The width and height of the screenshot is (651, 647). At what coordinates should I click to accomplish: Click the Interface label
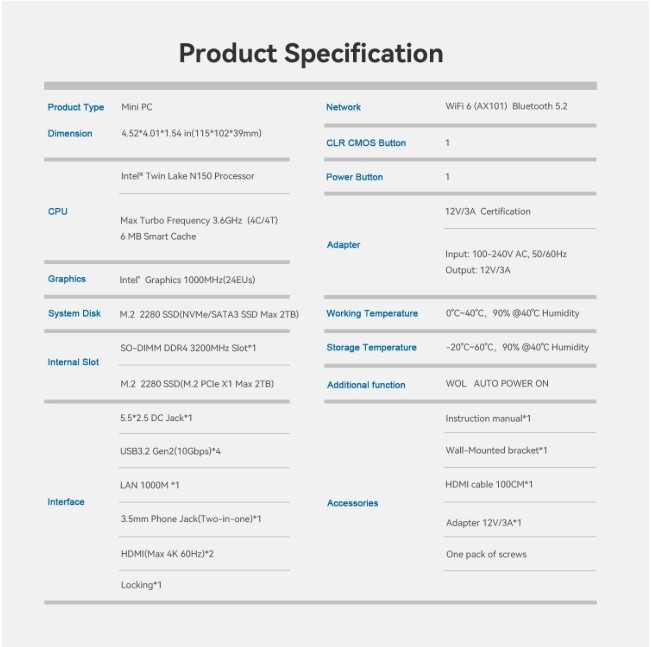66,502
